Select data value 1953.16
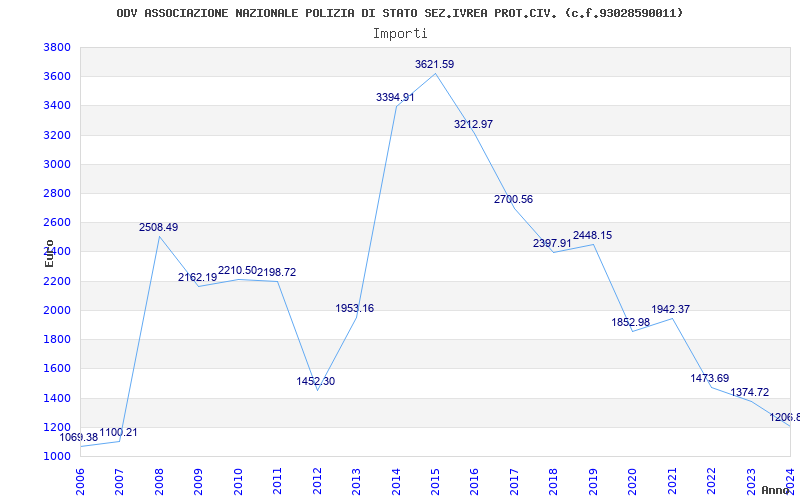 (x=355, y=308)
